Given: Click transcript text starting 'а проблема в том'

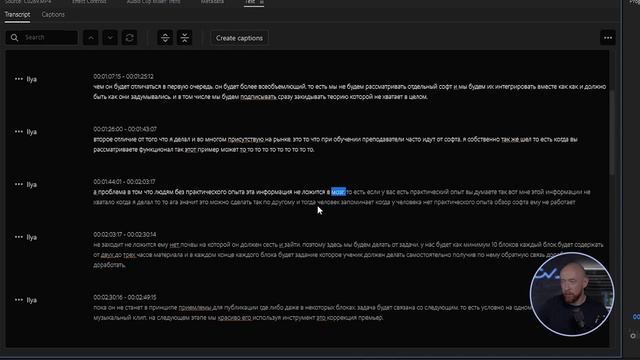Looking at the screenshot, I should [342, 197].
